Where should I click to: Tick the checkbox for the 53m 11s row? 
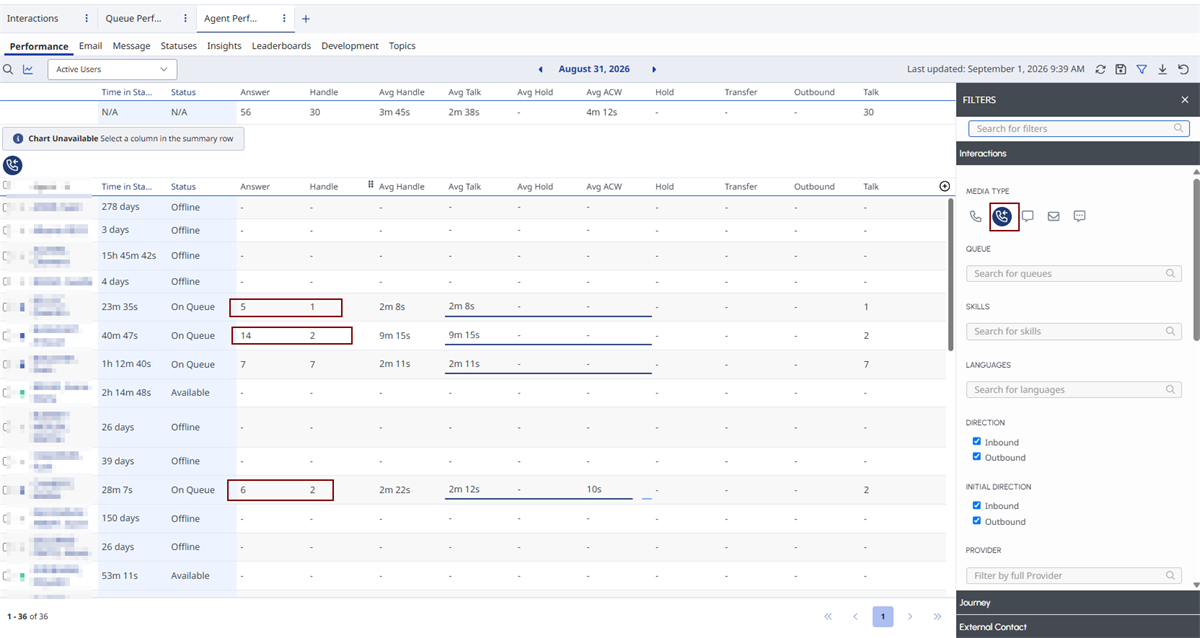point(6,576)
